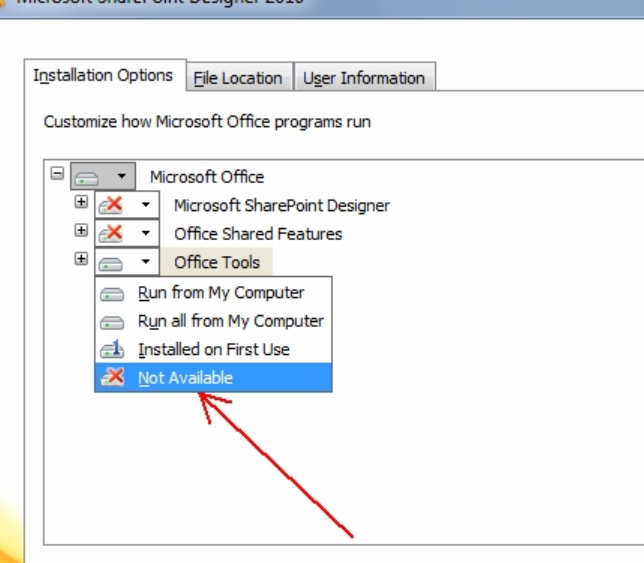Click the drive icon beside Run from My Computer

tap(112, 294)
